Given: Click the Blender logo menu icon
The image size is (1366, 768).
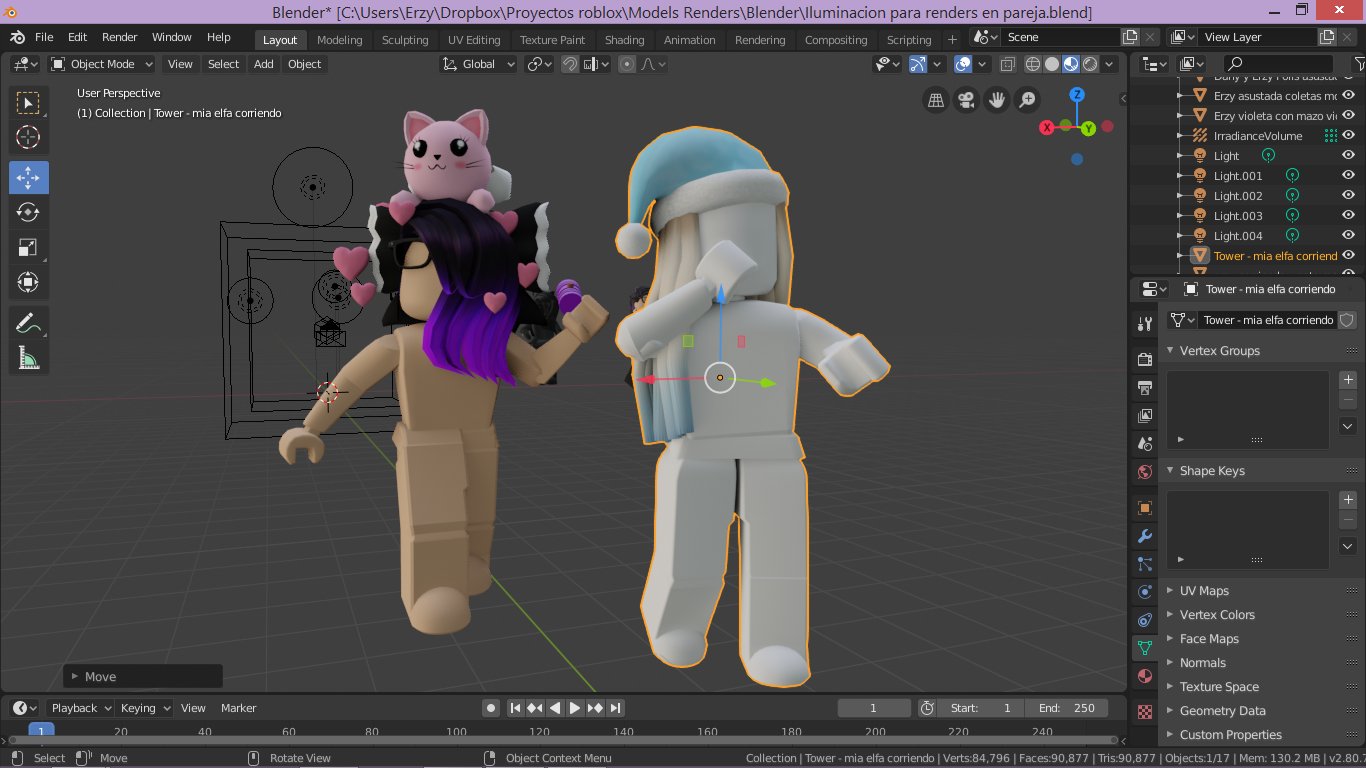Looking at the screenshot, I should (x=17, y=37).
